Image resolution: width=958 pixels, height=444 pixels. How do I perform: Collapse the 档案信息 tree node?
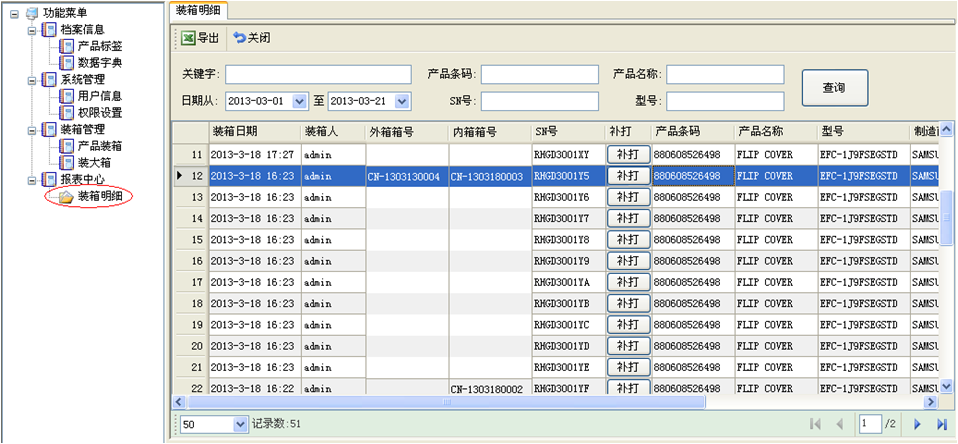click(33, 30)
